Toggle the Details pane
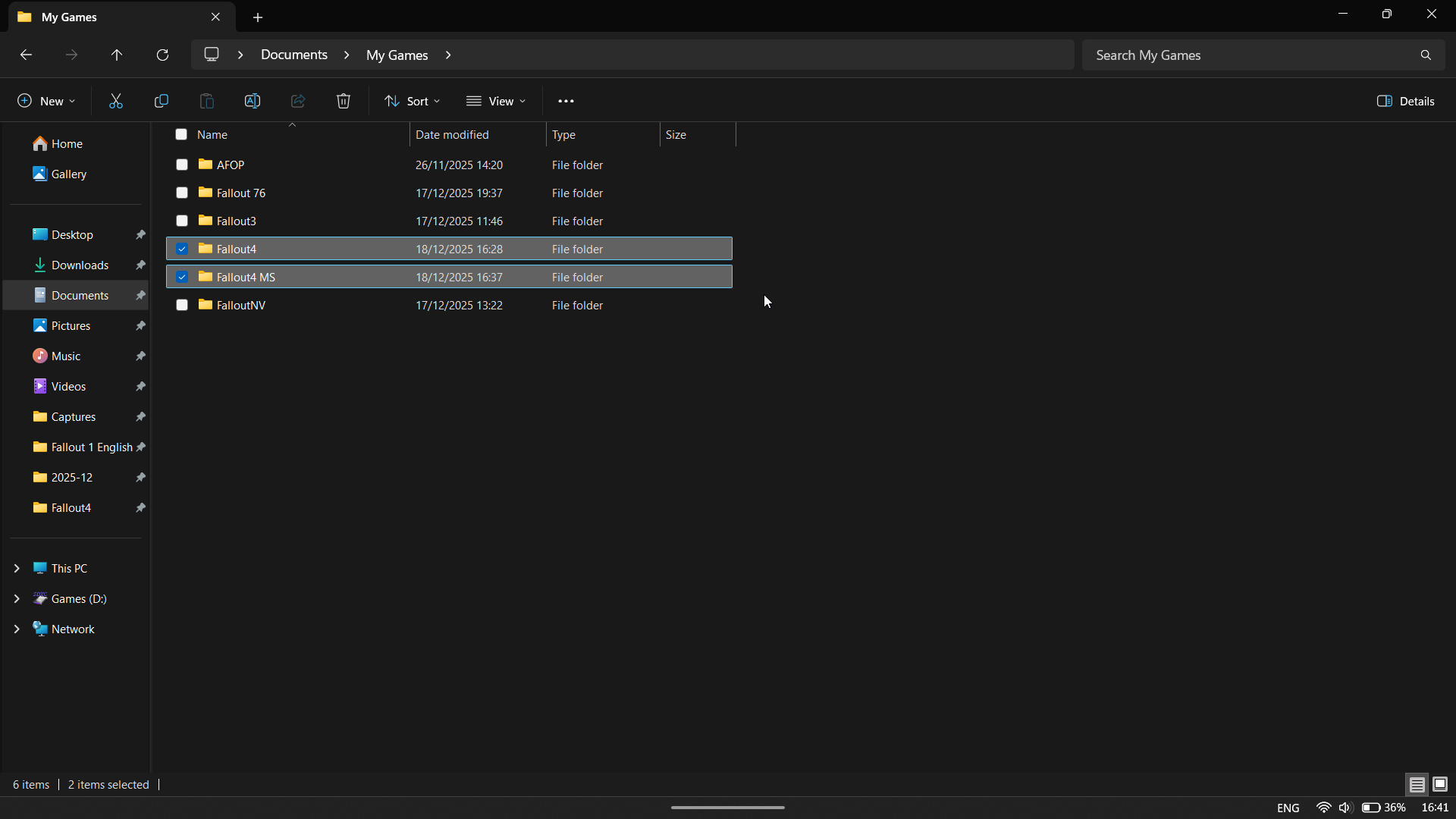This screenshot has height=819, width=1456. coord(1407,100)
